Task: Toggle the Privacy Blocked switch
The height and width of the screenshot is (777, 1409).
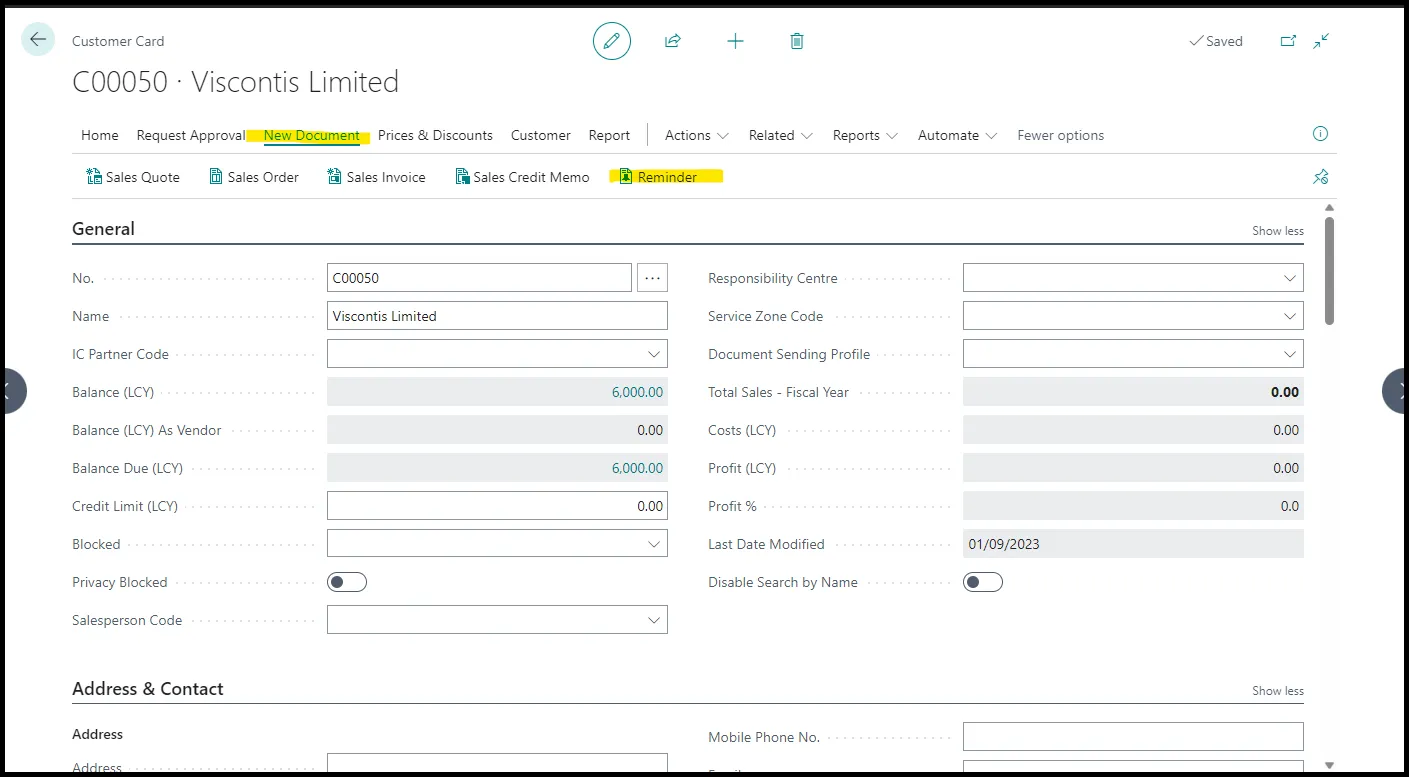Action: click(347, 582)
